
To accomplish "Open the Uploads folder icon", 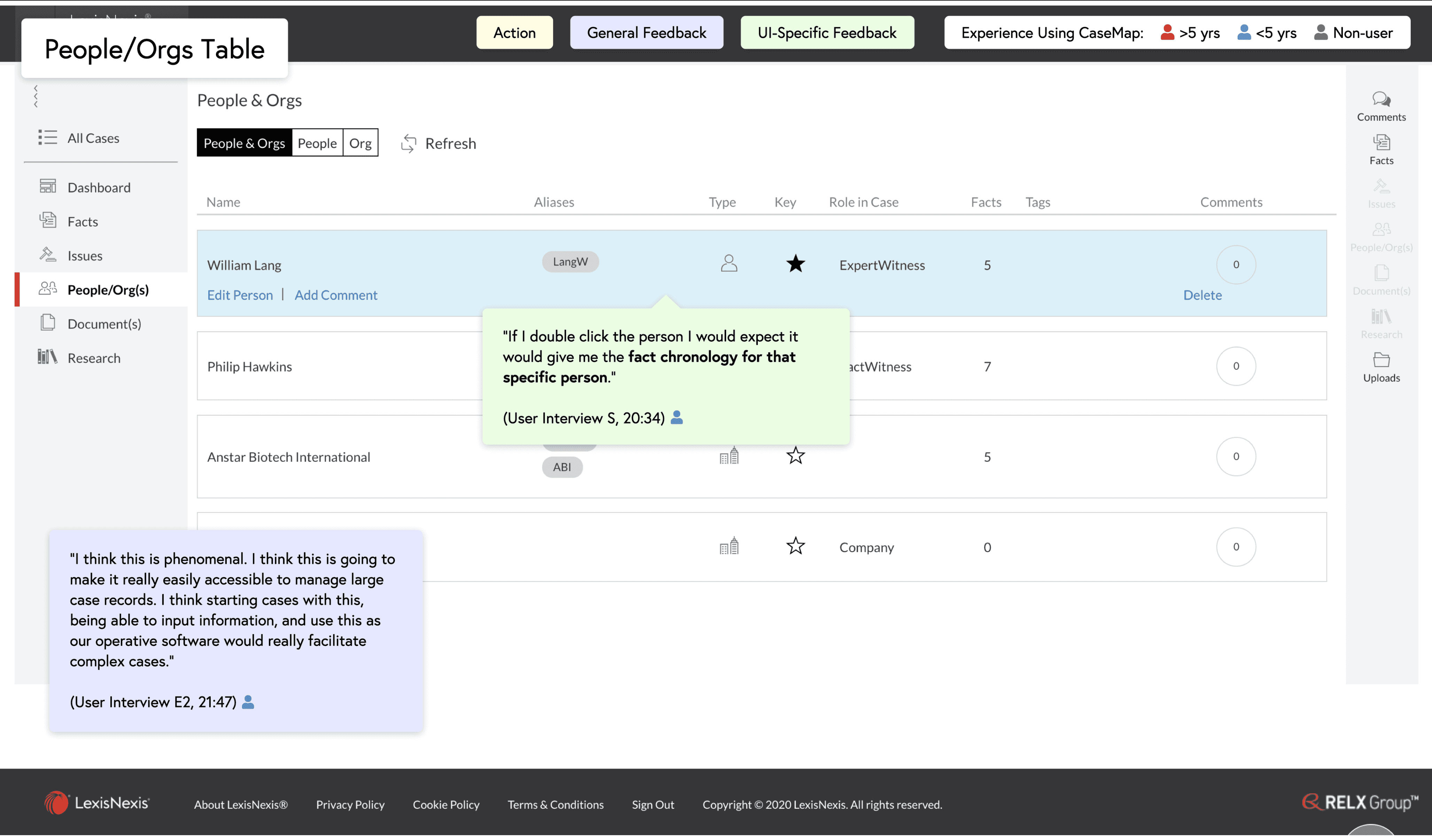I will (1381, 360).
